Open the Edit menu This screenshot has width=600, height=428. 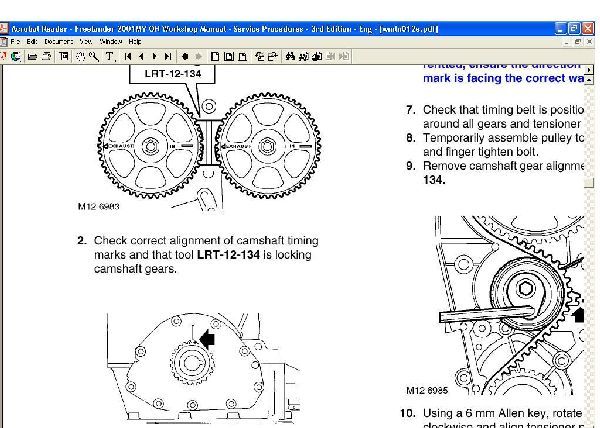pyautogui.click(x=32, y=41)
